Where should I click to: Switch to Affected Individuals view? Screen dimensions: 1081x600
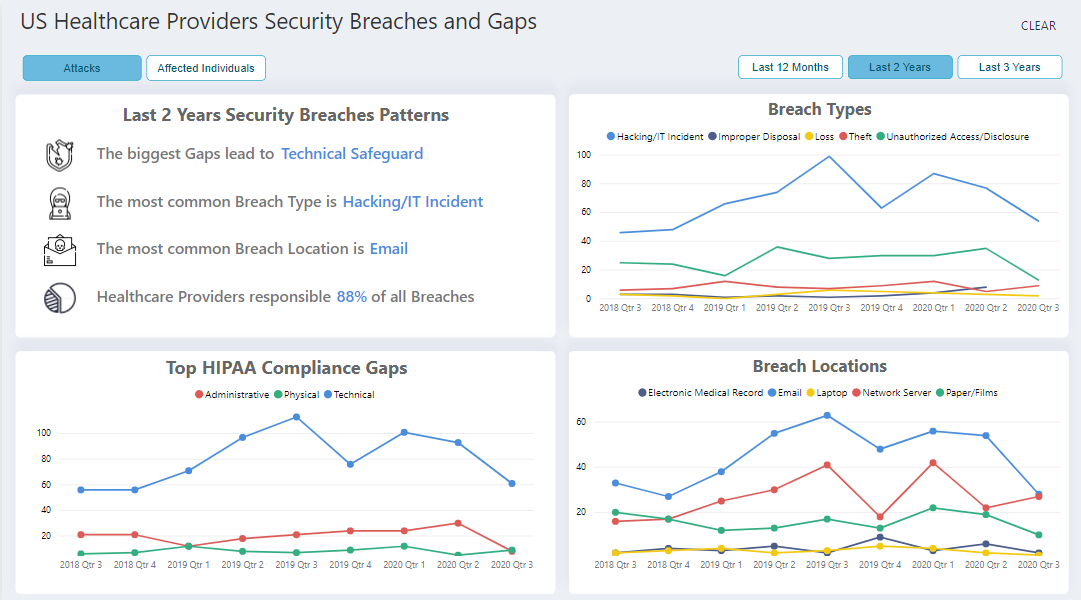pyautogui.click(x=206, y=68)
